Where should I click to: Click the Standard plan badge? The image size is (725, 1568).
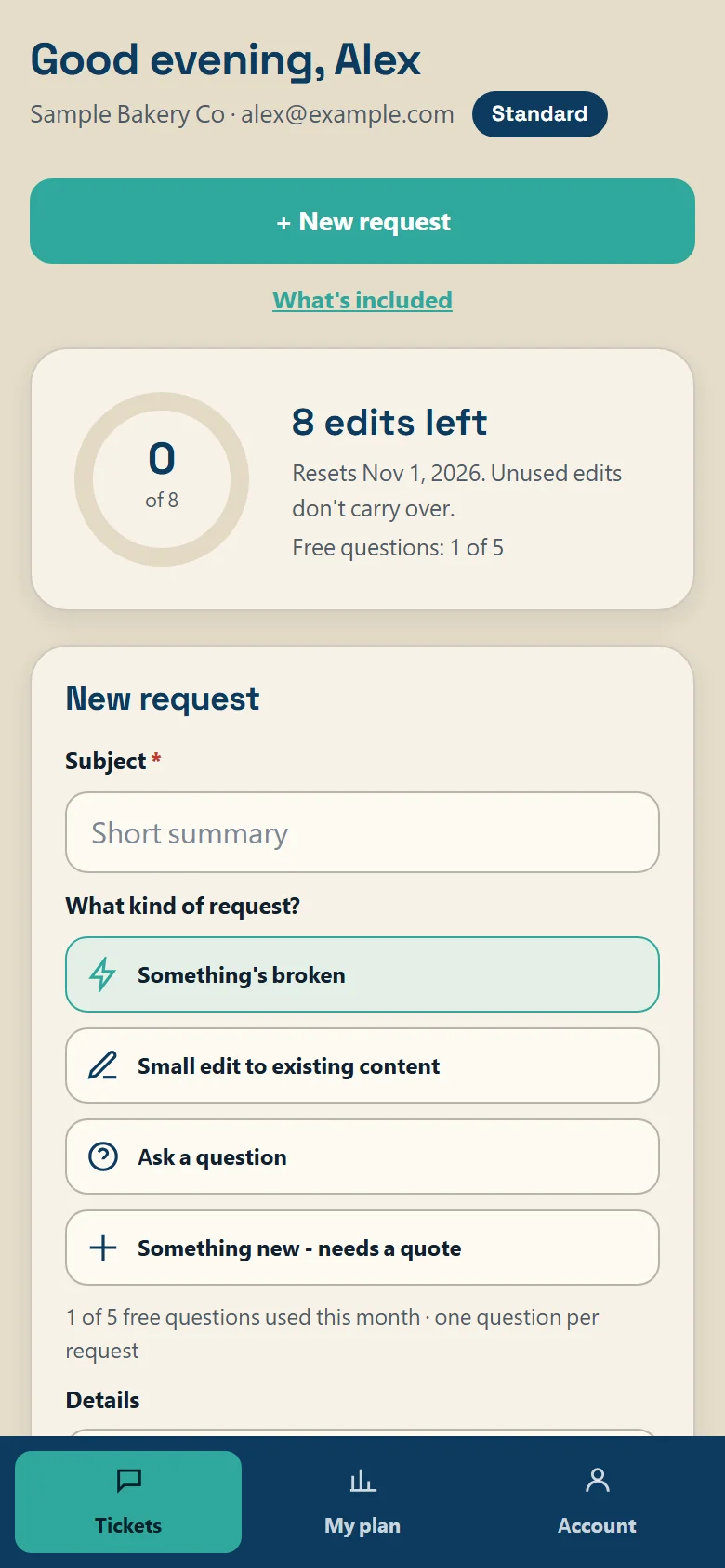(x=539, y=114)
